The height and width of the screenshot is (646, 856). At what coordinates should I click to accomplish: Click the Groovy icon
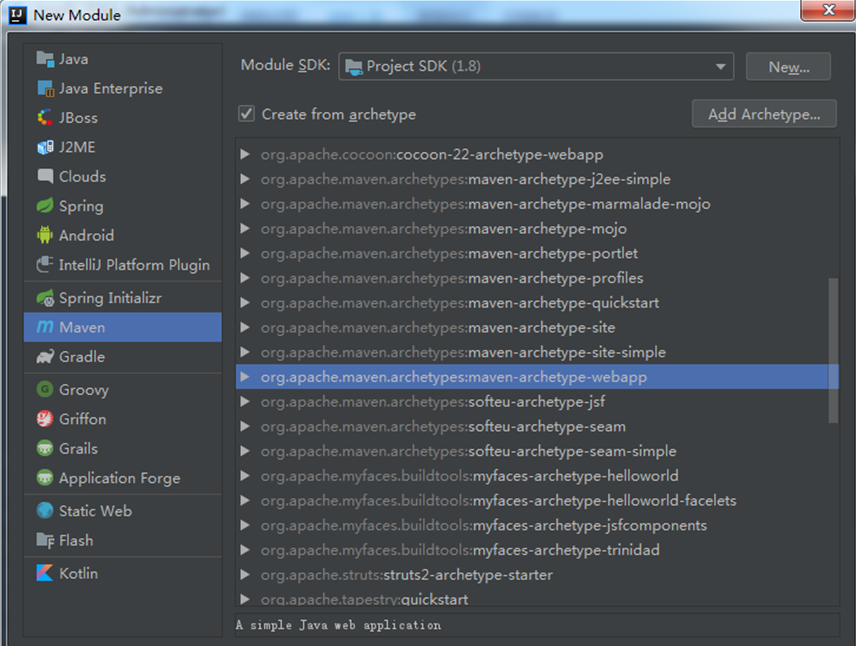click(45, 389)
